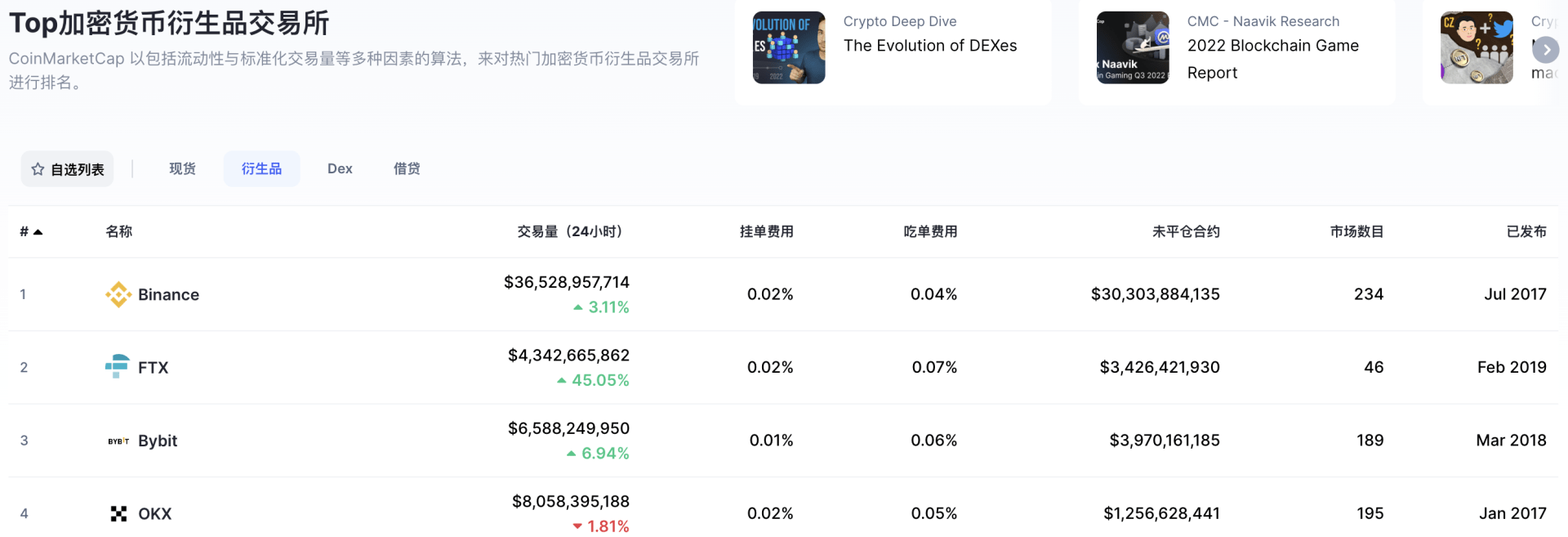
Task: Click the Evolution of DEXes thumbnail image
Action: click(x=788, y=47)
